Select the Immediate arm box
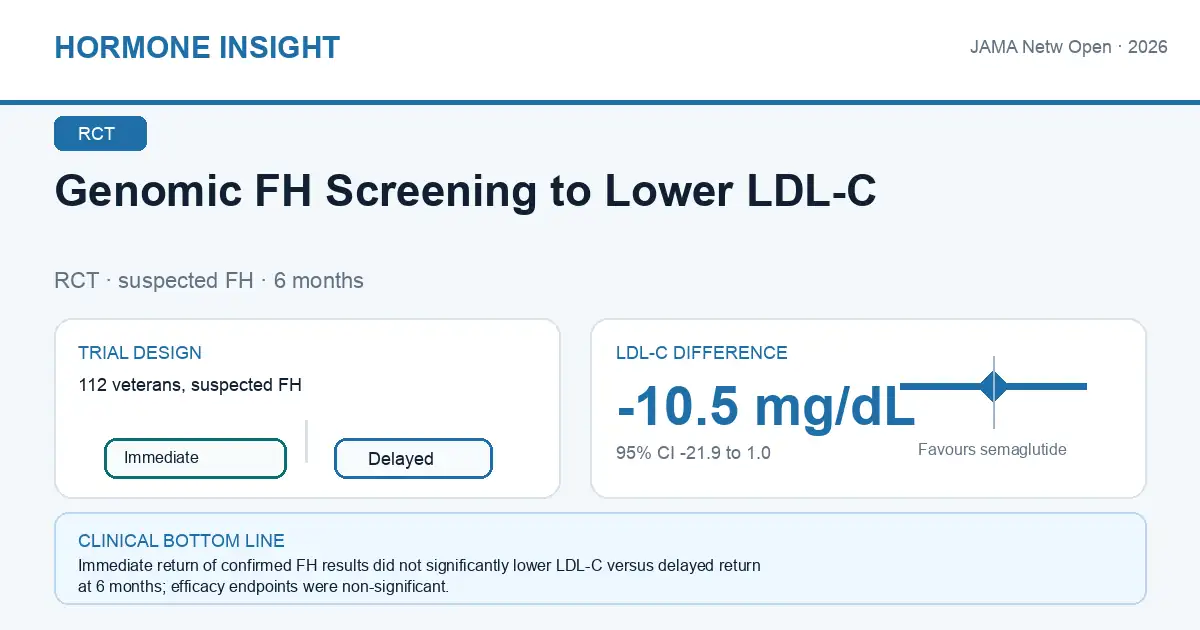Viewport: 1200px width, 630px height. click(x=195, y=458)
